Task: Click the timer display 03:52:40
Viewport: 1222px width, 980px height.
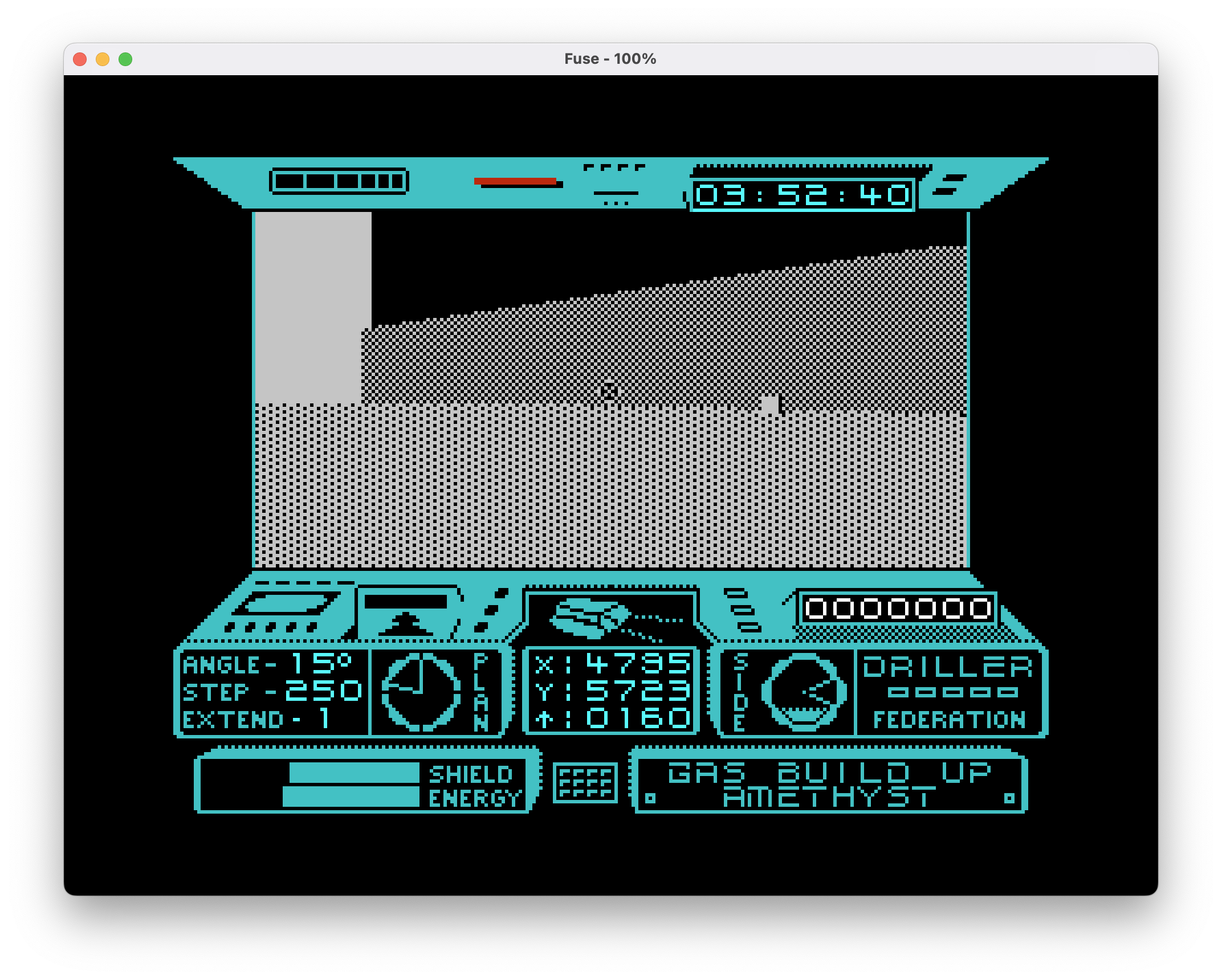Action: pos(803,195)
